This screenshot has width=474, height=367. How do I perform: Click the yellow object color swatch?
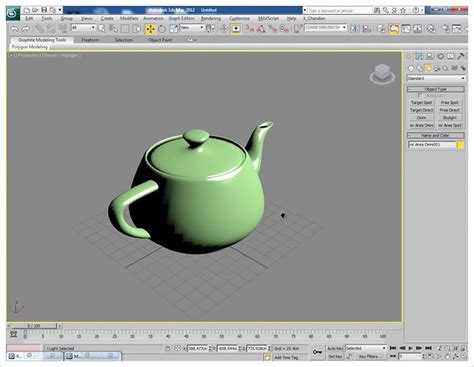tap(460, 145)
